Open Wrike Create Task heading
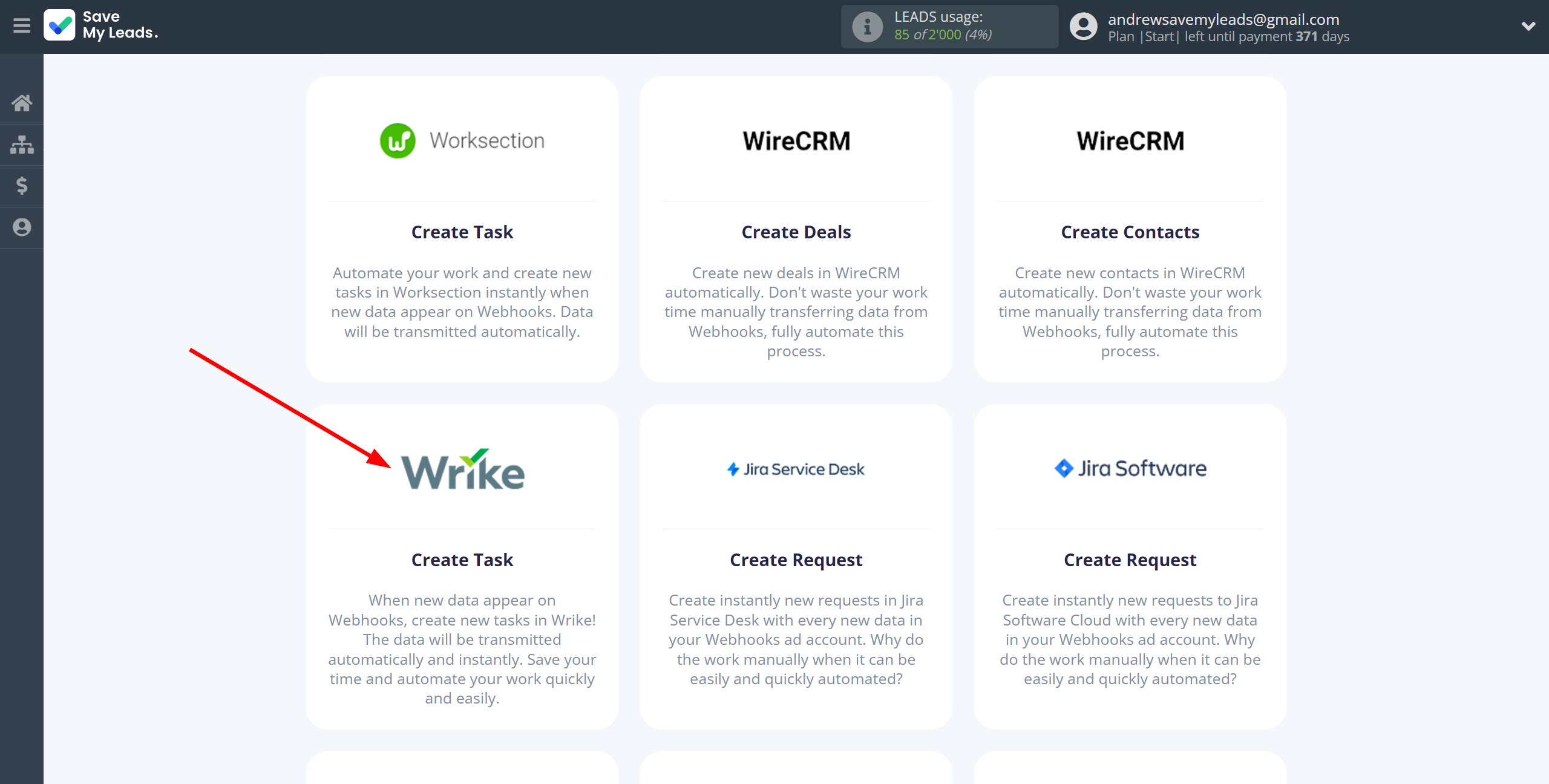1549x784 pixels. tap(462, 560)
